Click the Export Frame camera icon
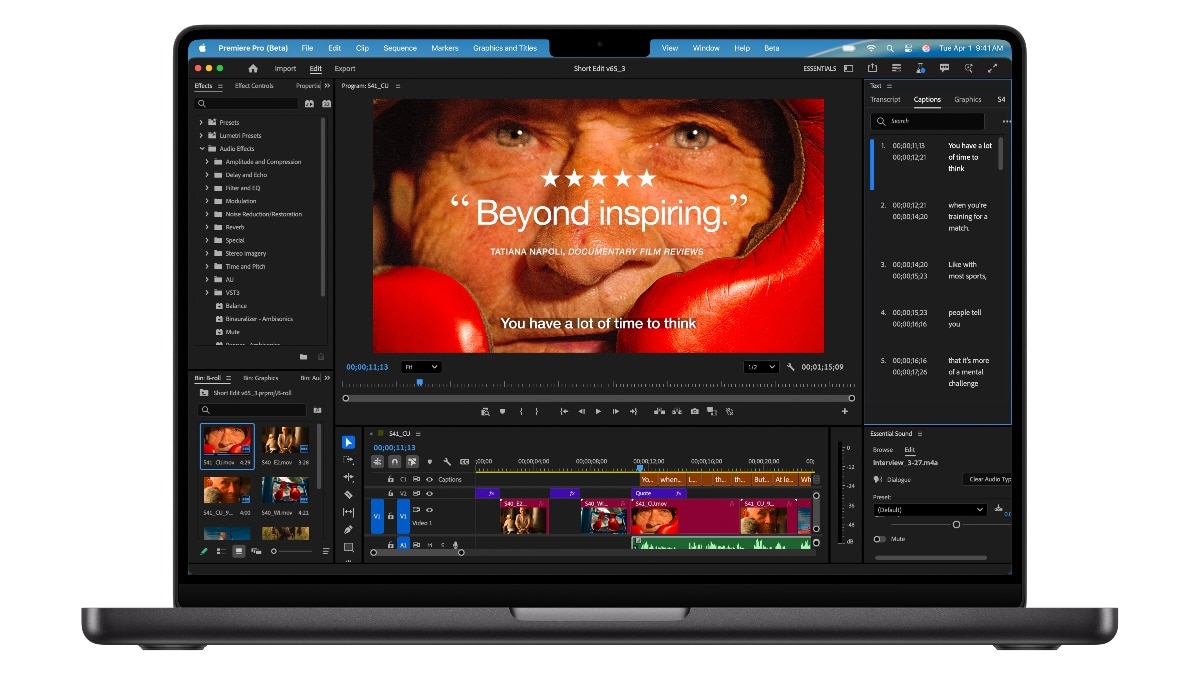The height and width of the screenshot is (675, 1200). [x=693, y=411]
